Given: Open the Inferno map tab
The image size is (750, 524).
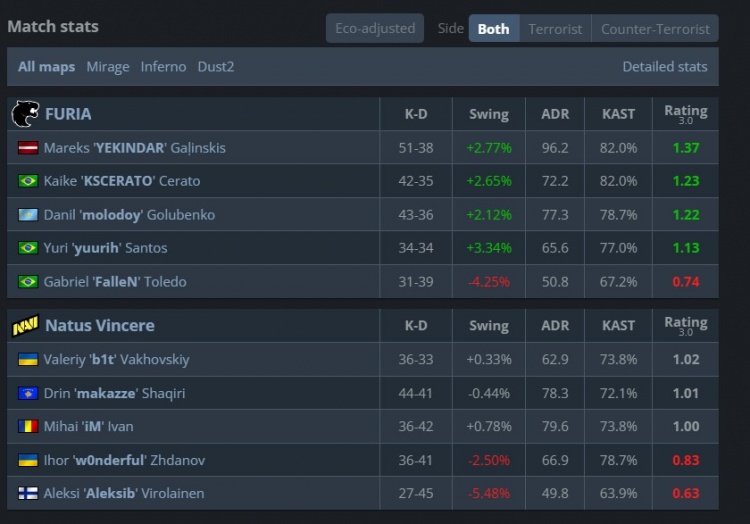Looking at the screenshot, I should tap(163, 67).
